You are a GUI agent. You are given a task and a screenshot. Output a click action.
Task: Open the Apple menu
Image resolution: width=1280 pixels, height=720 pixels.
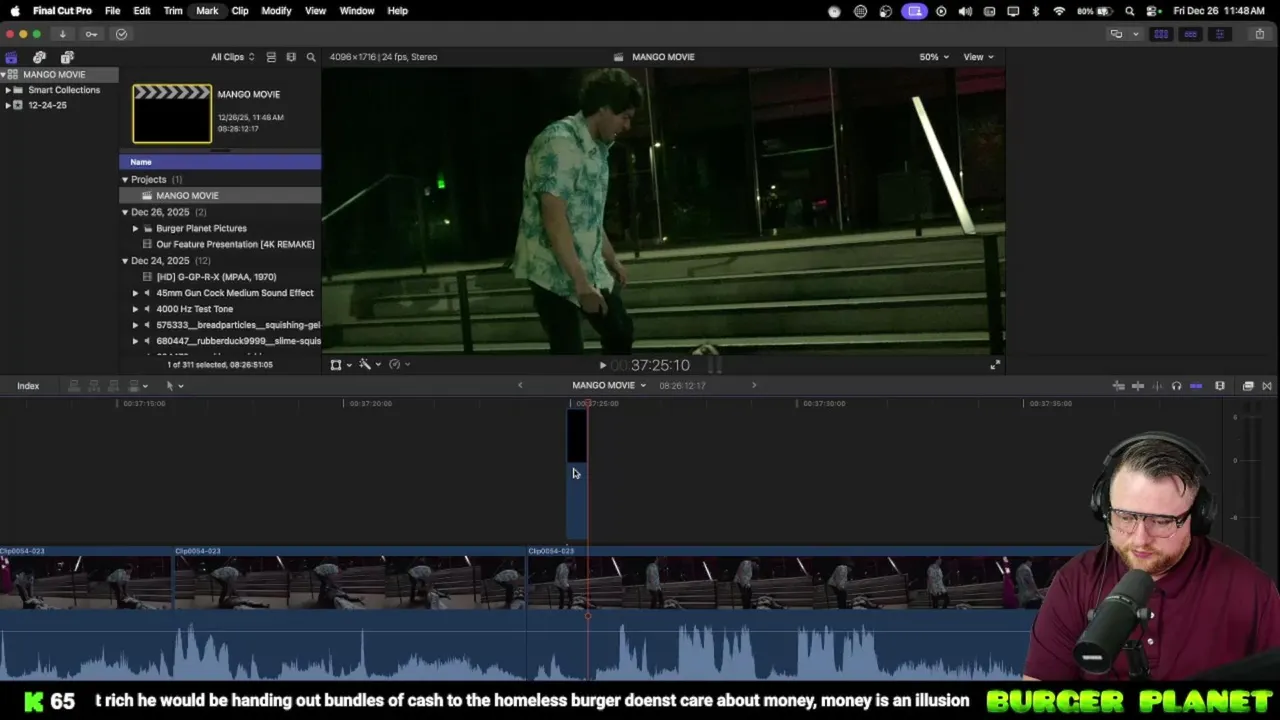click(x=15, y=11)
